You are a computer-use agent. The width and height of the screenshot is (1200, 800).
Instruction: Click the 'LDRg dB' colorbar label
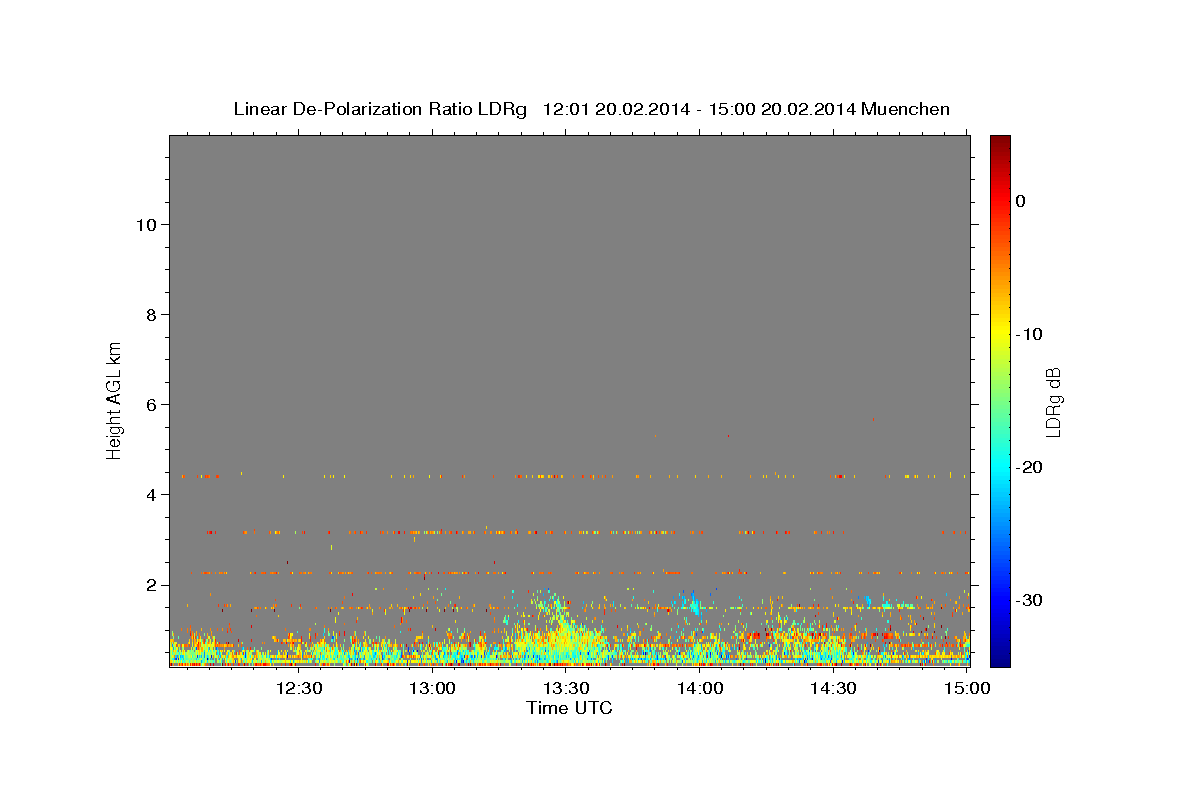pos(1052,402)
